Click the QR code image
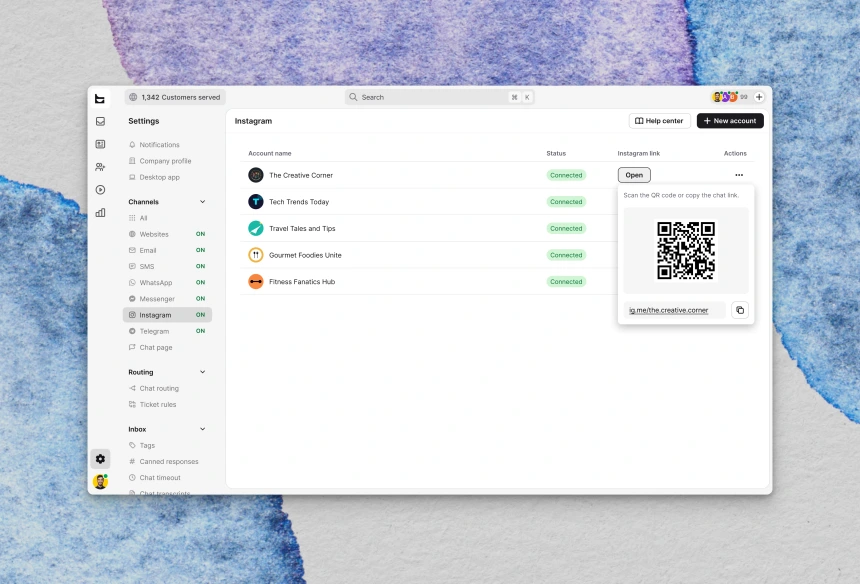 [686, 251]
